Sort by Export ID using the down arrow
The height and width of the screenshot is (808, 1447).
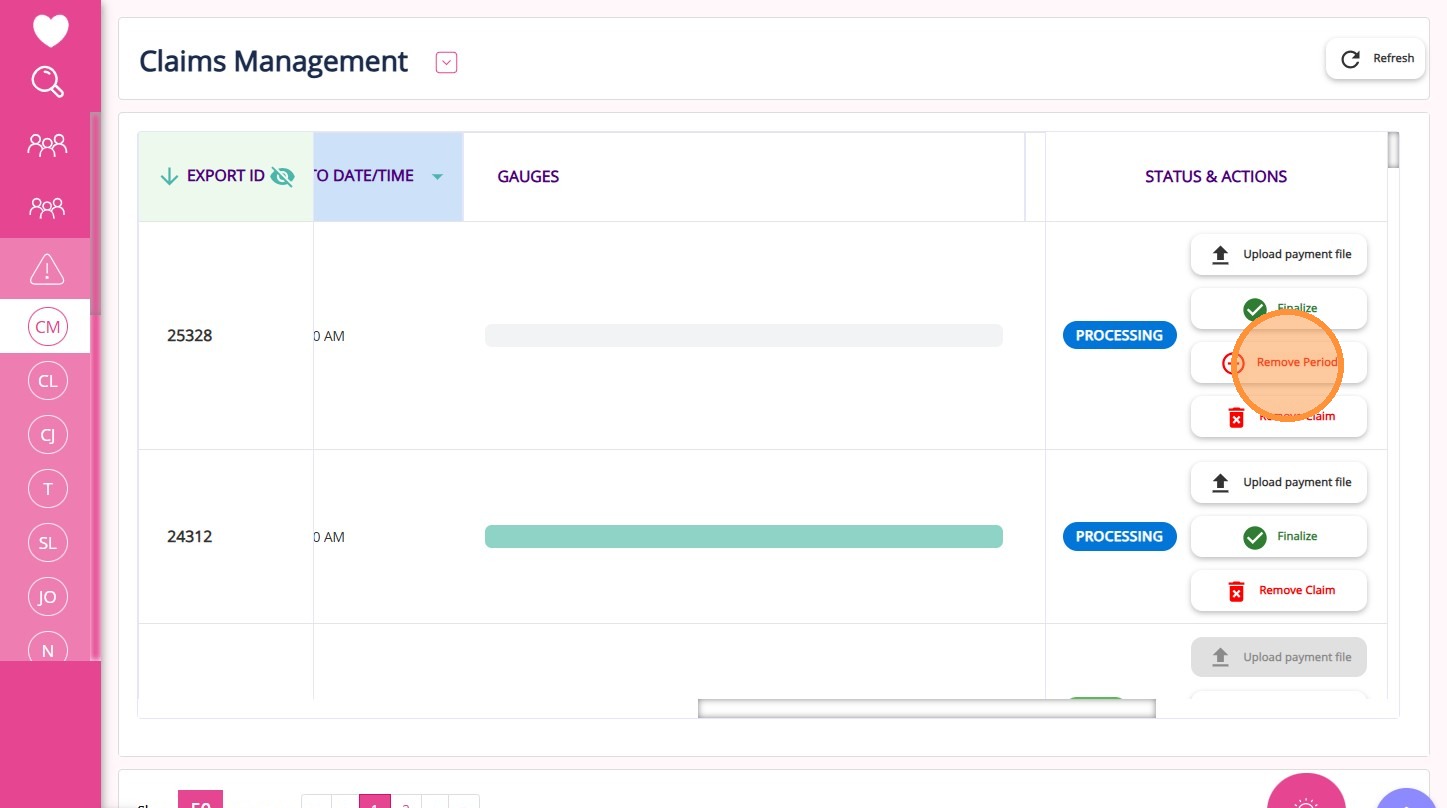[x=168, y=177]
